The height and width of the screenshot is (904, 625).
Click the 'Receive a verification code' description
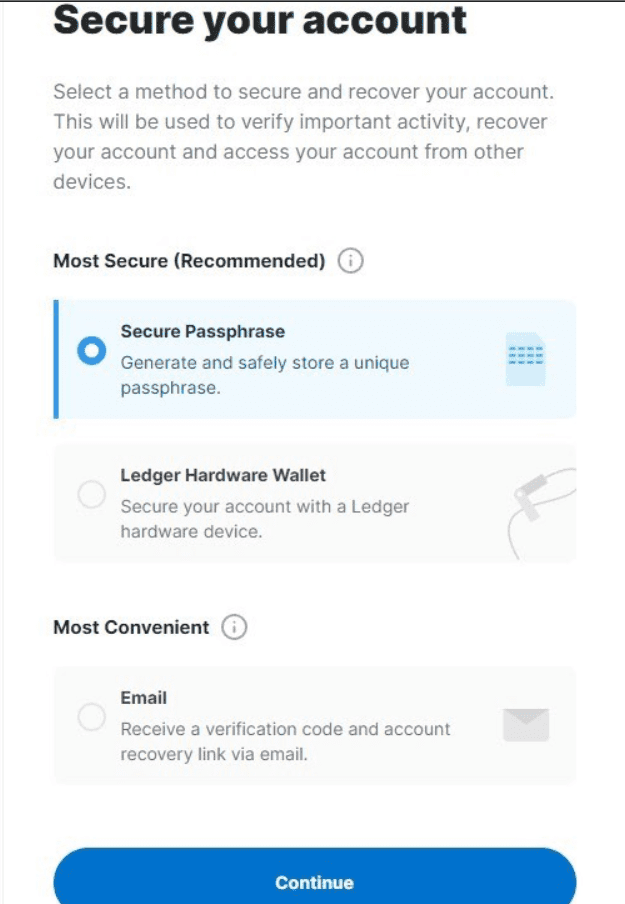285,741
